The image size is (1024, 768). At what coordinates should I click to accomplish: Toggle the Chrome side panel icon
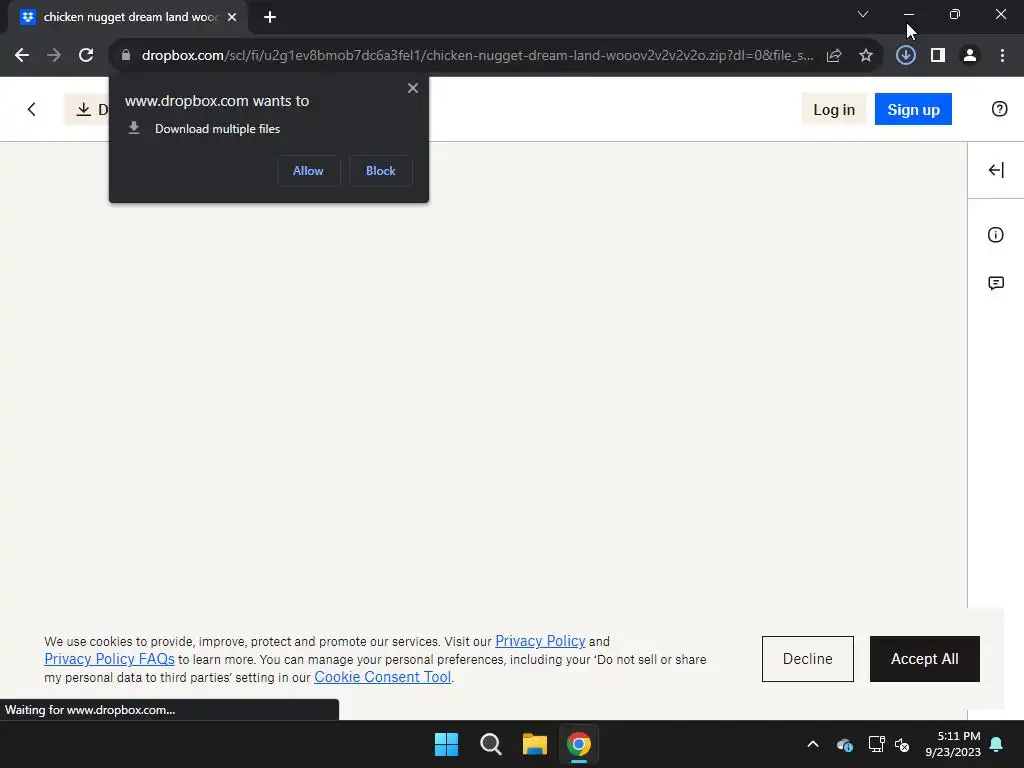coord(938,56)
